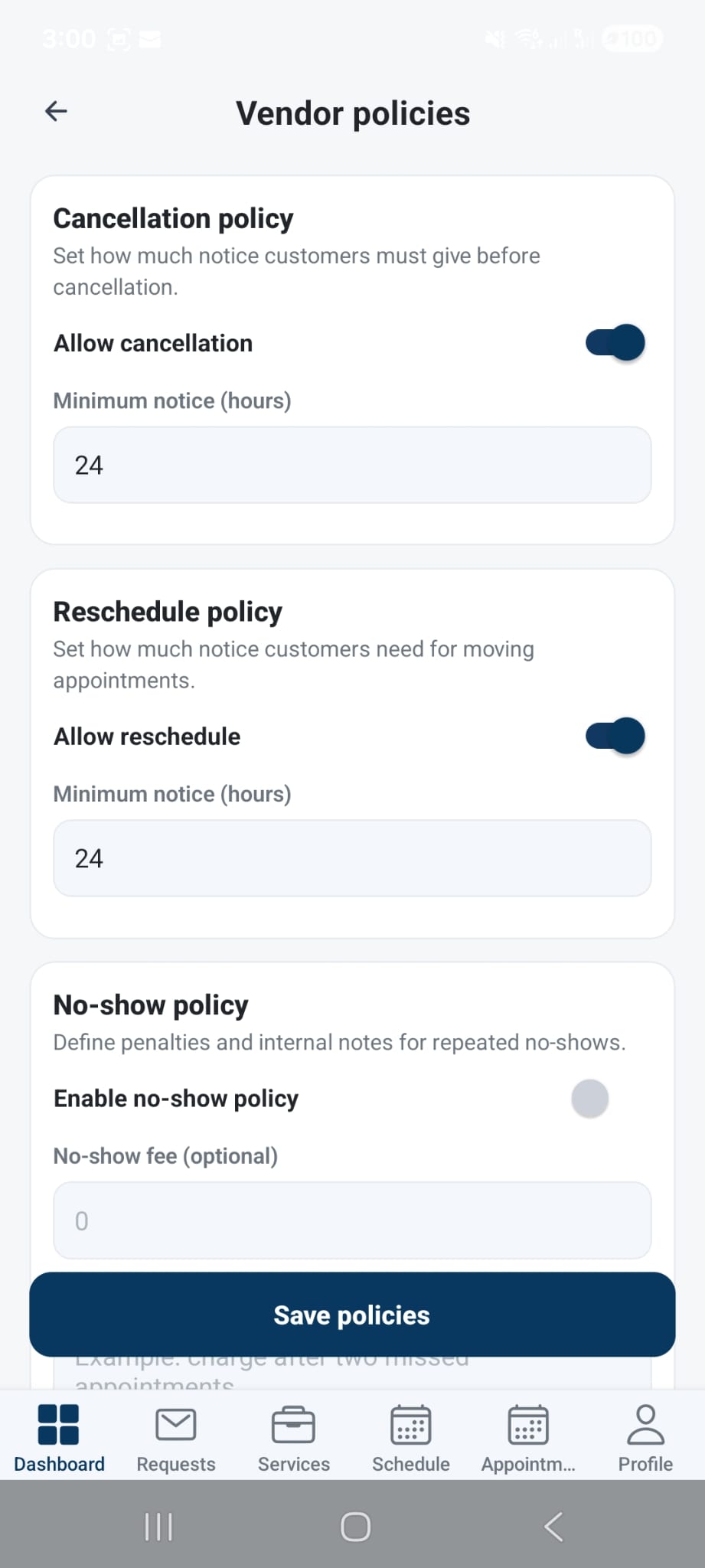Screen dimensions: 705x1568
Task: Enable the no-show policy toggle
Action: pyautogui.click(x=589, y=1098)
